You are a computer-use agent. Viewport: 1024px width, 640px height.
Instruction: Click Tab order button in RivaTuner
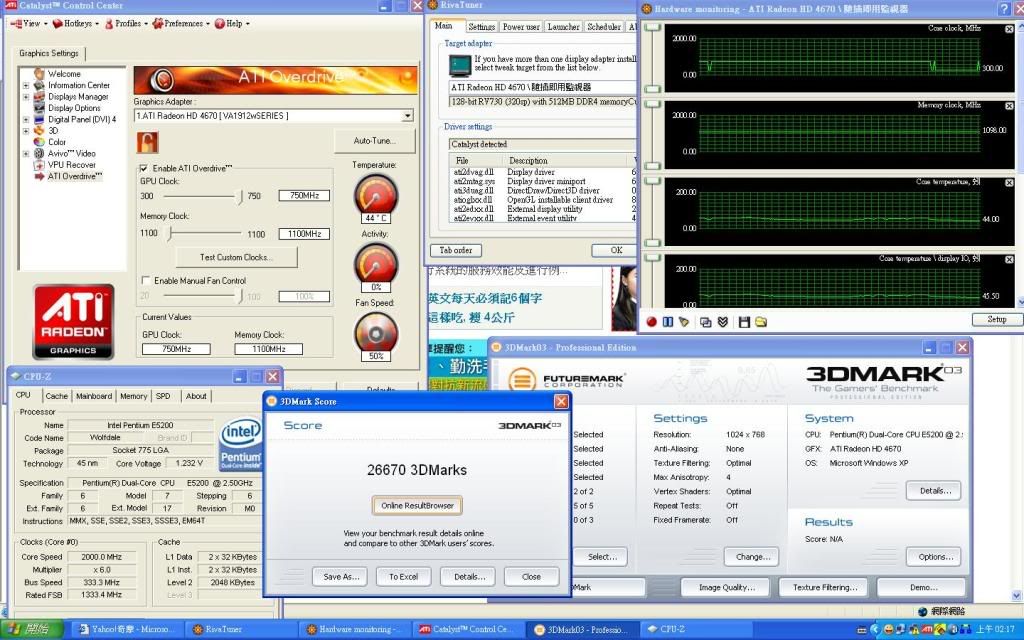[x=456, y=250]
